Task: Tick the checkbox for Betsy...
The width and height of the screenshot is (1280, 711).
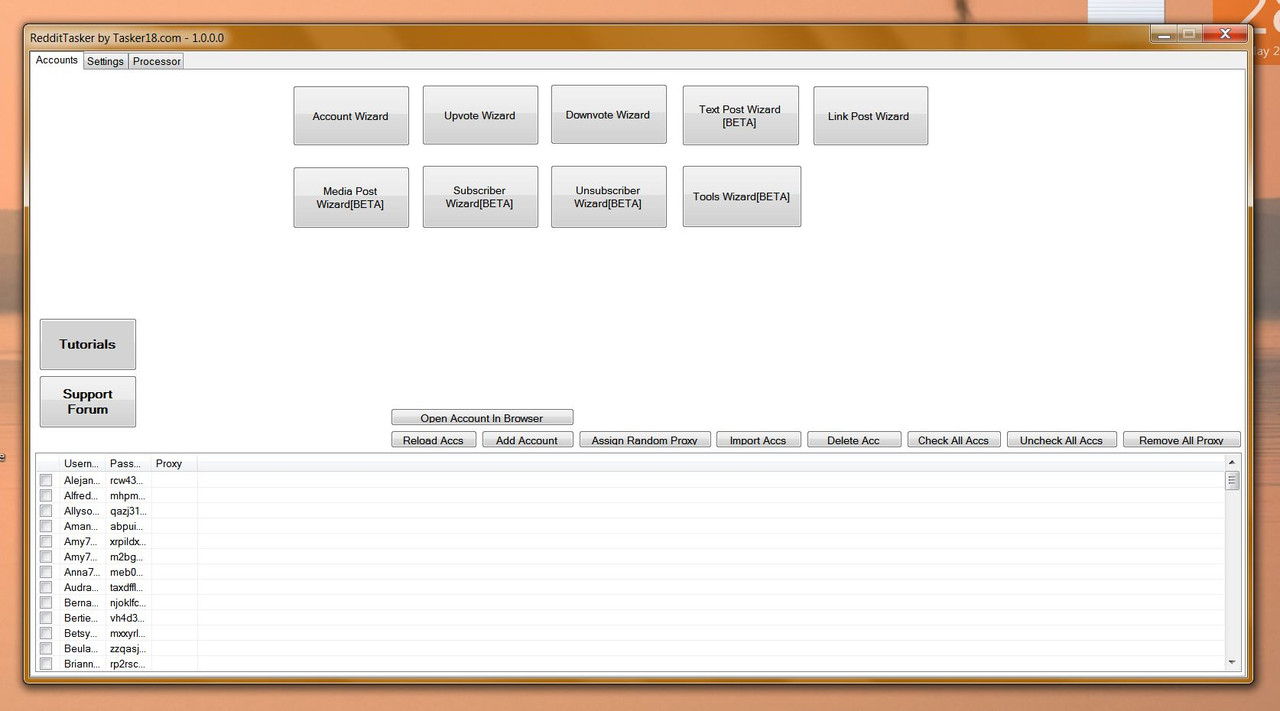Action: (46, 633)
